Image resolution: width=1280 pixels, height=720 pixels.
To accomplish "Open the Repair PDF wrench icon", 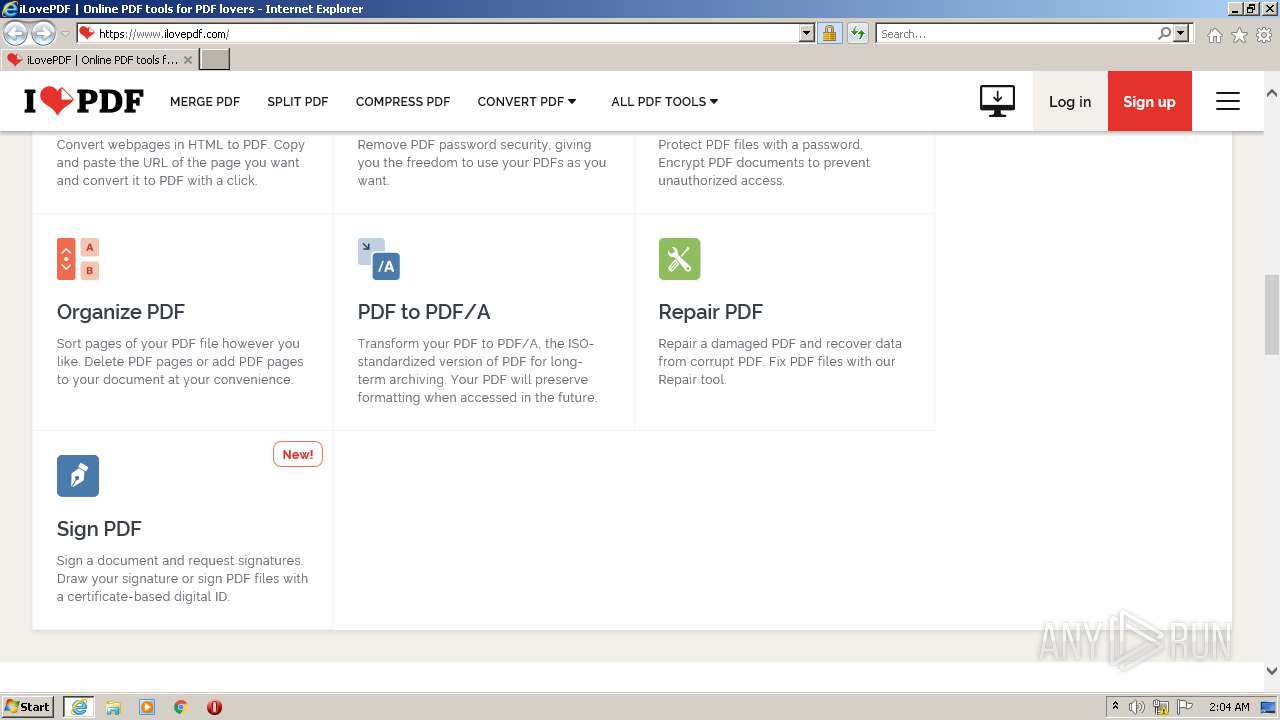I will pyautogui.click(x=679, y=259).
